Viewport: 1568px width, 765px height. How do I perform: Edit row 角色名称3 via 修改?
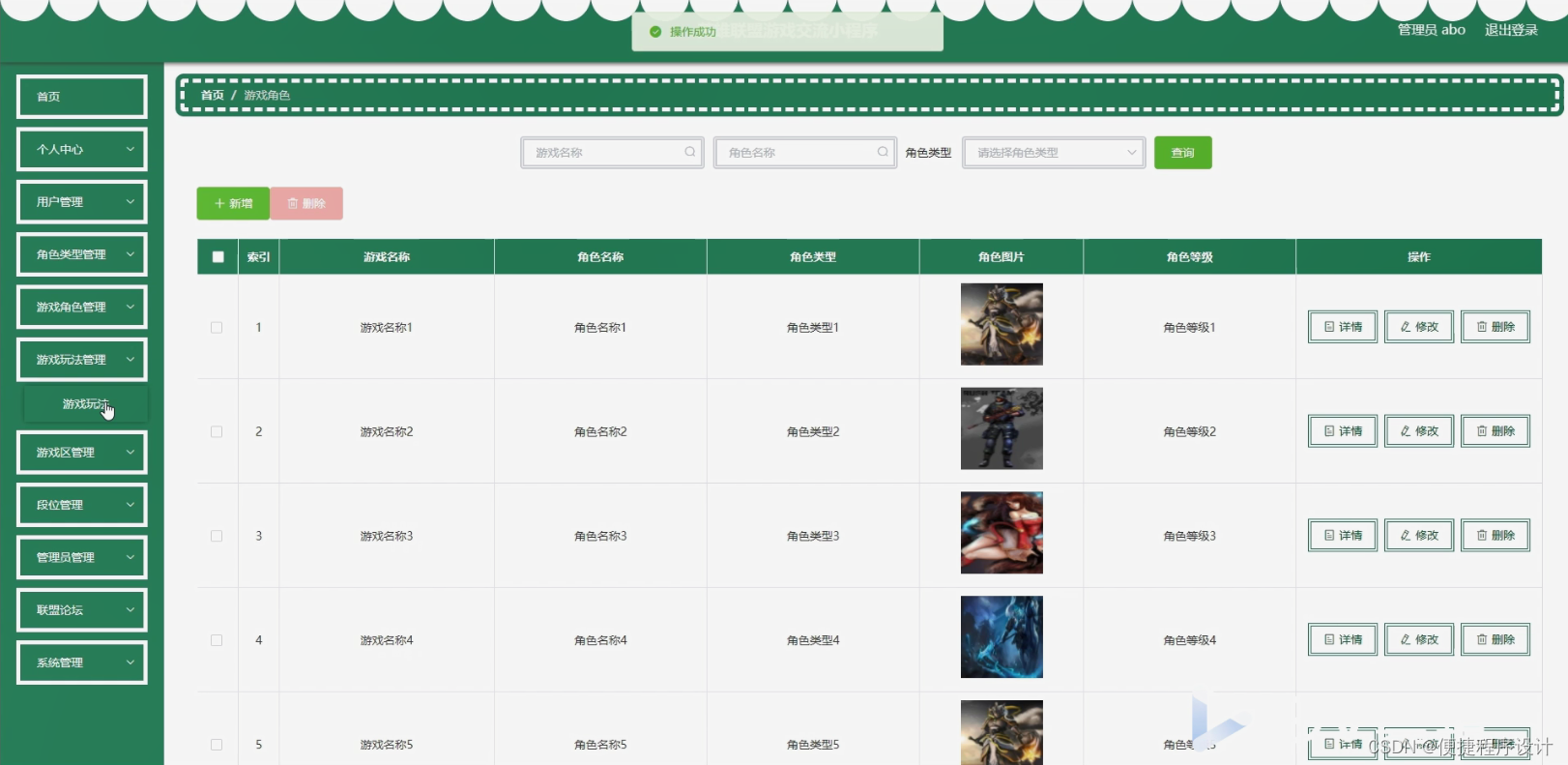point(1419,536)
